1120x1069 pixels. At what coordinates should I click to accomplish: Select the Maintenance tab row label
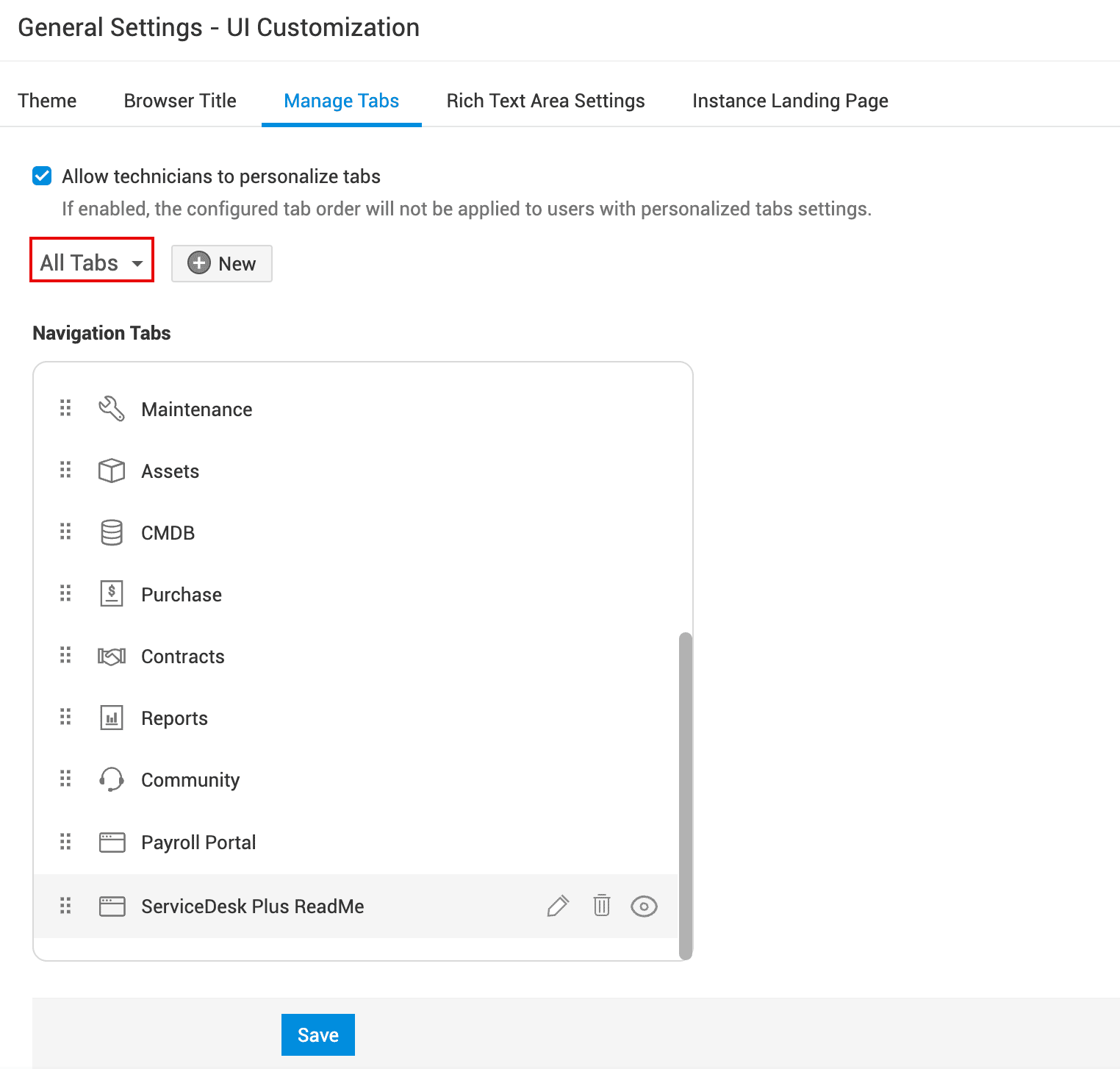coord(197,410)
